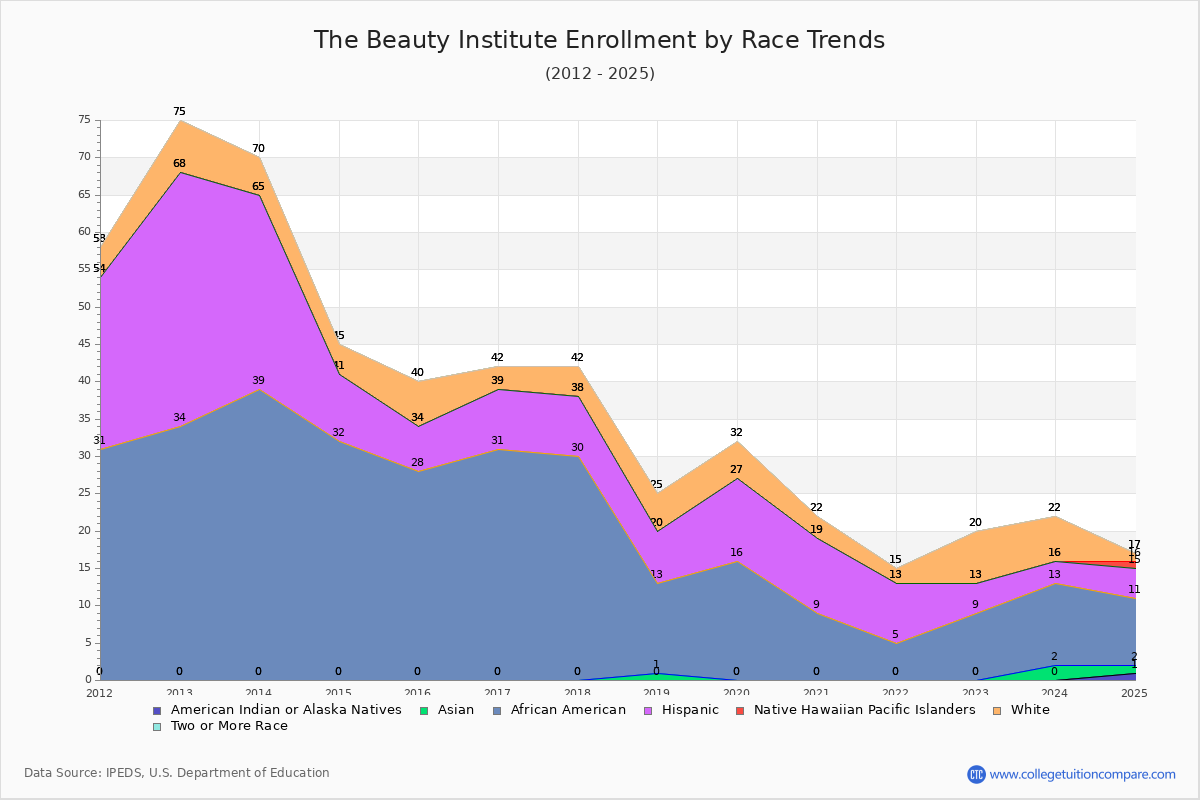The image size is (1200, 800).
Task: Click the 68 data label at 2013
Action: (179, 164)
